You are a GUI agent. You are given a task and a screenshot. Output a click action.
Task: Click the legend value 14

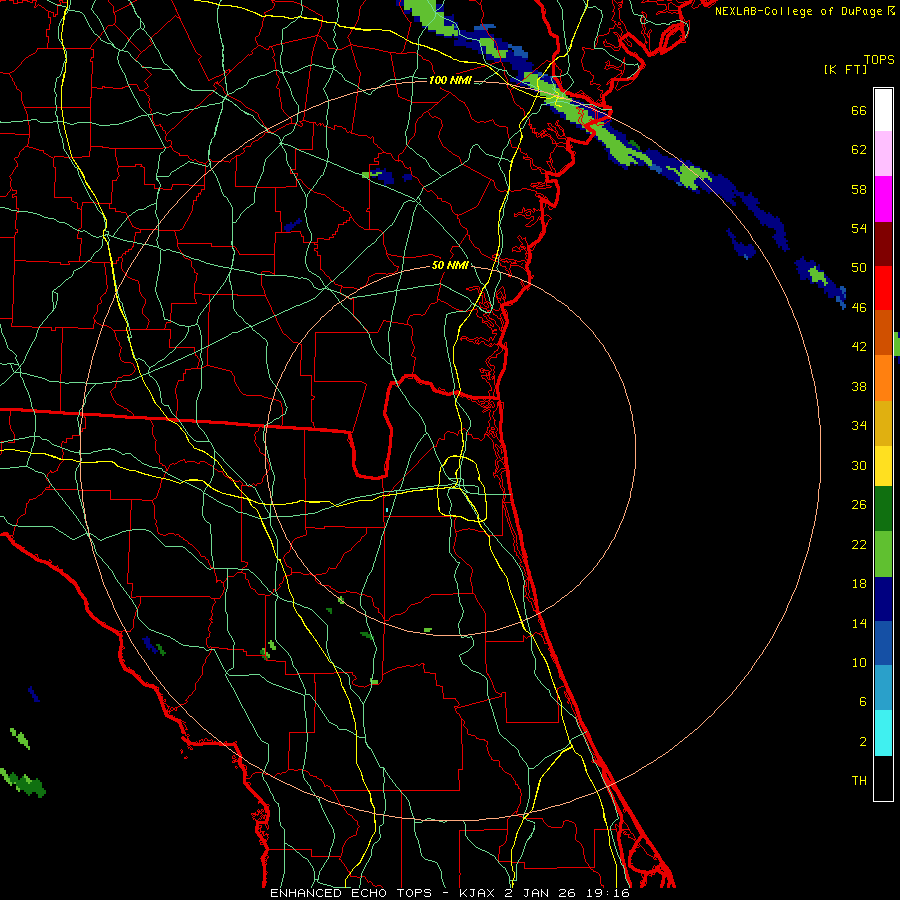point(859,623)
